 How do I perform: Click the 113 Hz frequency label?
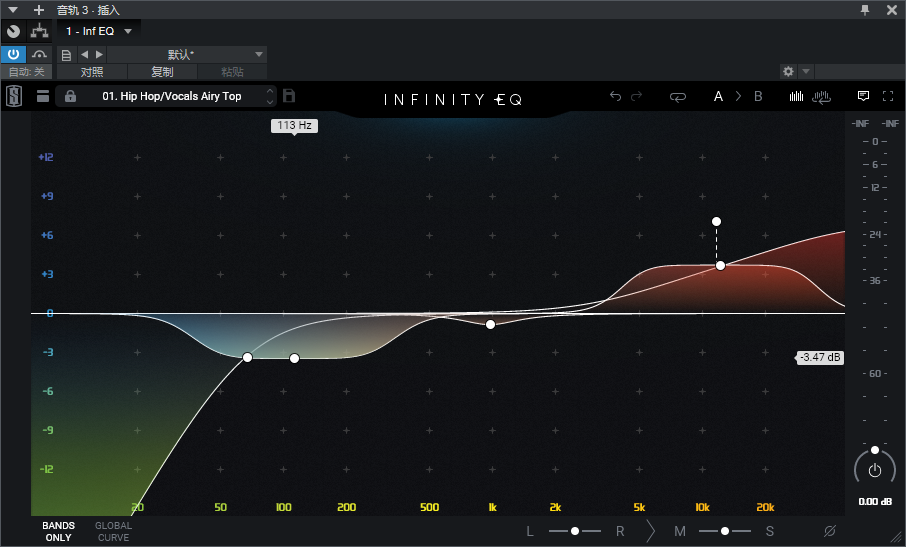click(294, 125)
